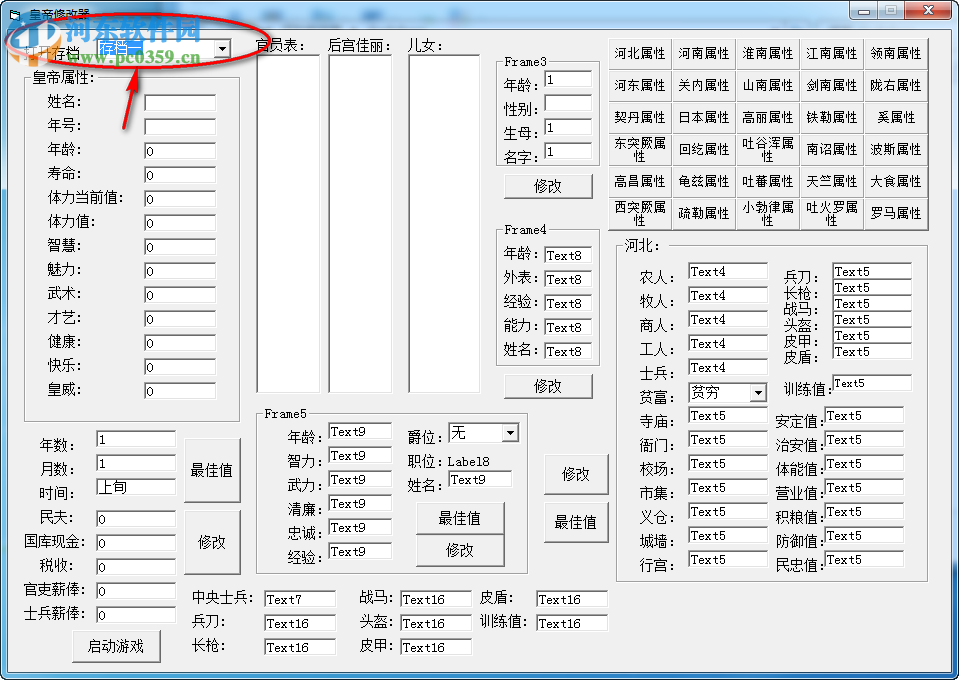Click 最佳值 next to the 年数 fields
The image size is (959, 680).
(212, 470)
